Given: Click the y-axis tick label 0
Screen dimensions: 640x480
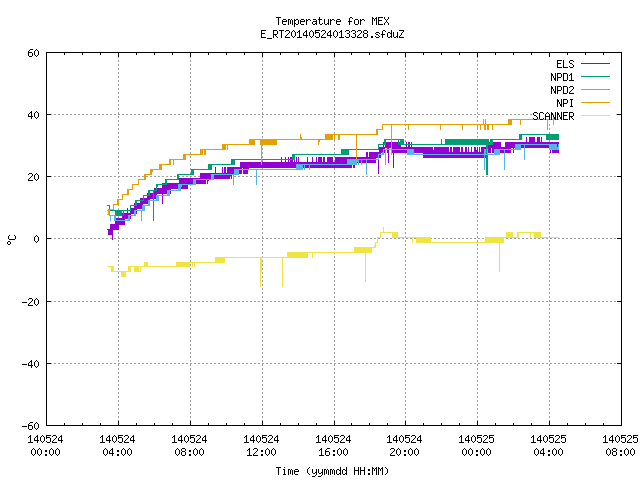Looking at the screenshot, I should pyautogui.click(x=37, y=239).
